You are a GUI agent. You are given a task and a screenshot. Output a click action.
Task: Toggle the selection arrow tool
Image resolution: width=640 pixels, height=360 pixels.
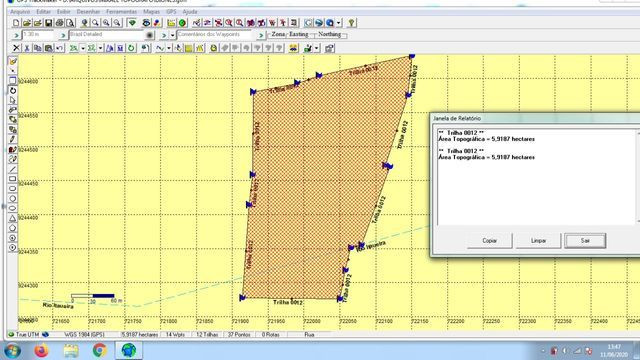(x=13, y=100)
